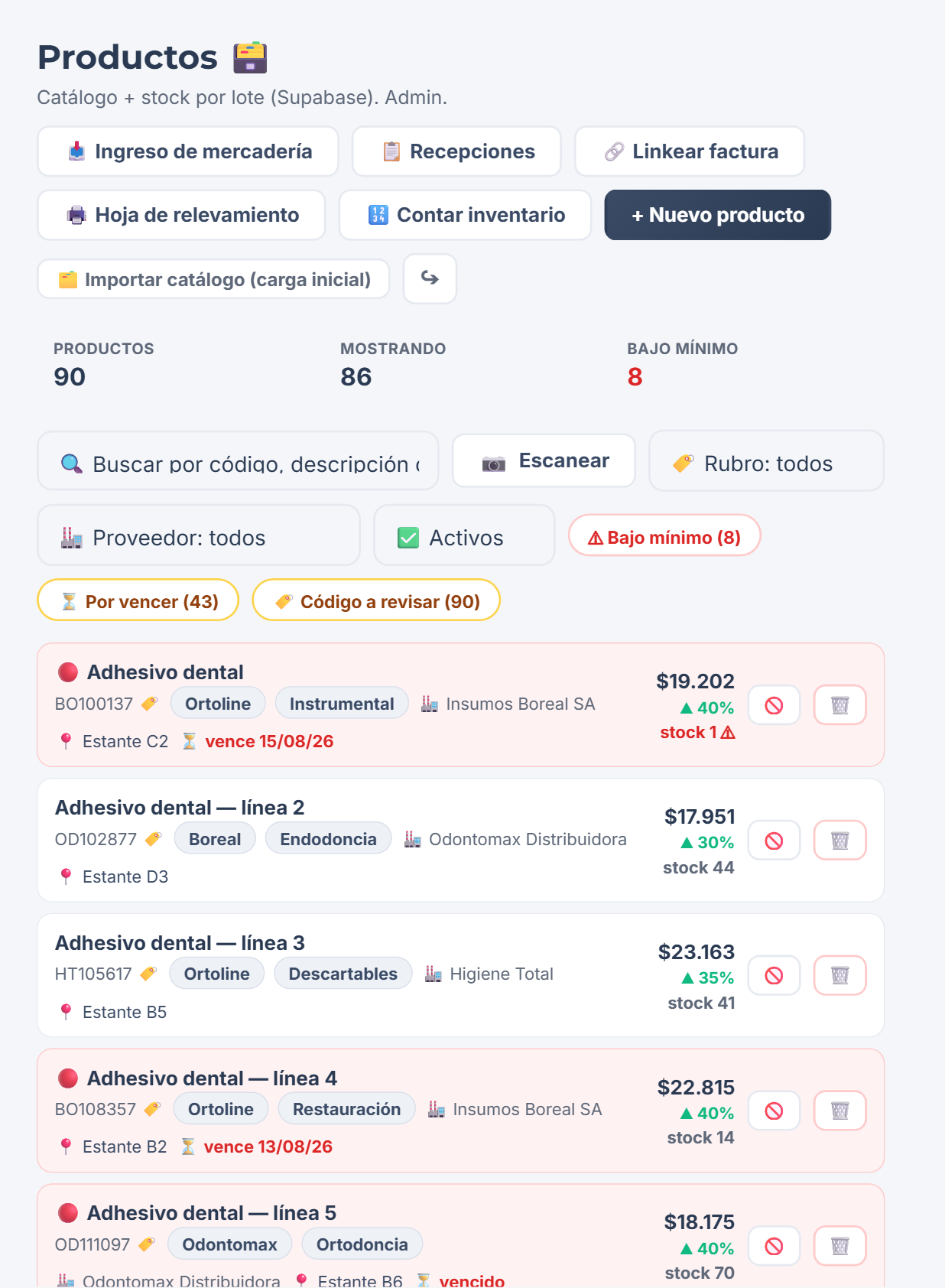Click the Endodoncia category tag
The image size is (945, 1288).
pos(328,839)
